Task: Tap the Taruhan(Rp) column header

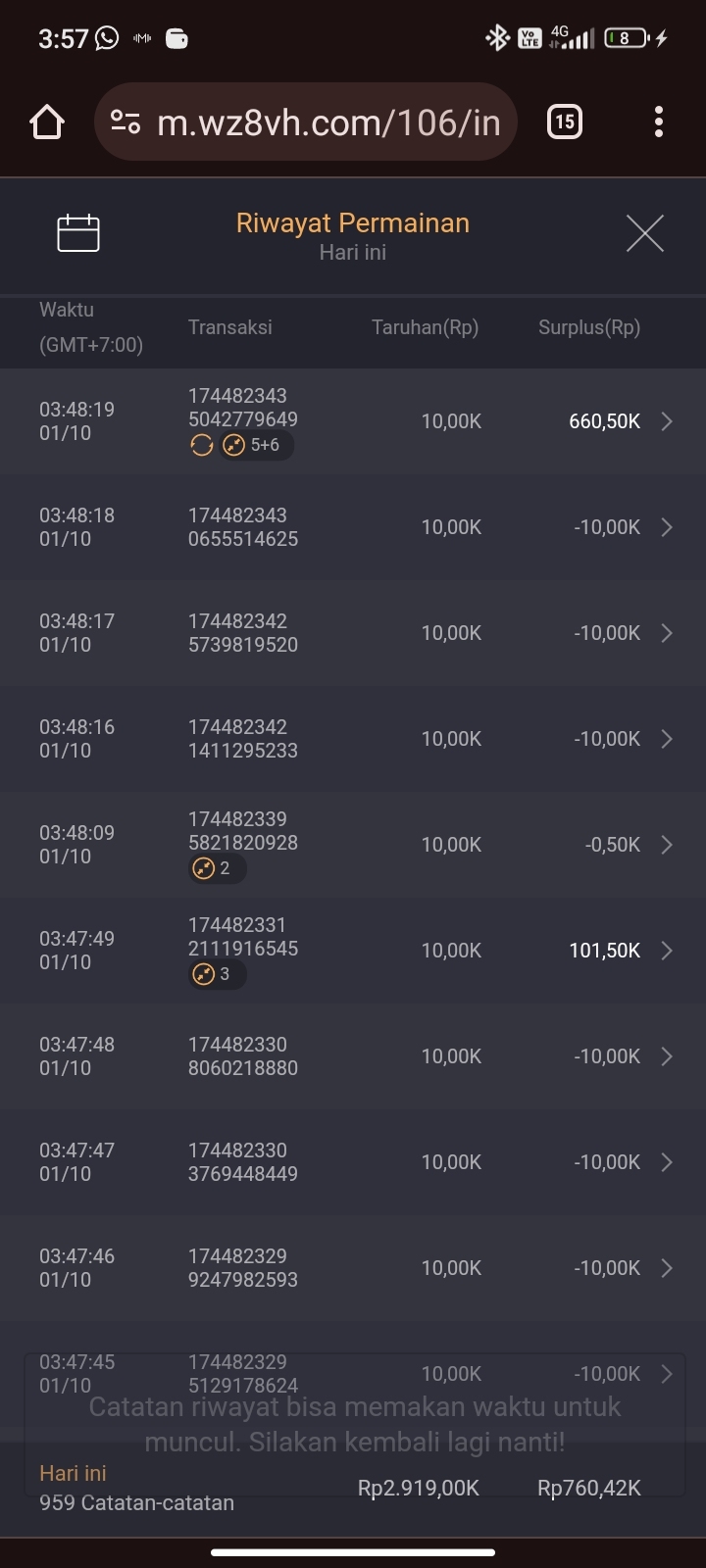Action: click(425, 327)
